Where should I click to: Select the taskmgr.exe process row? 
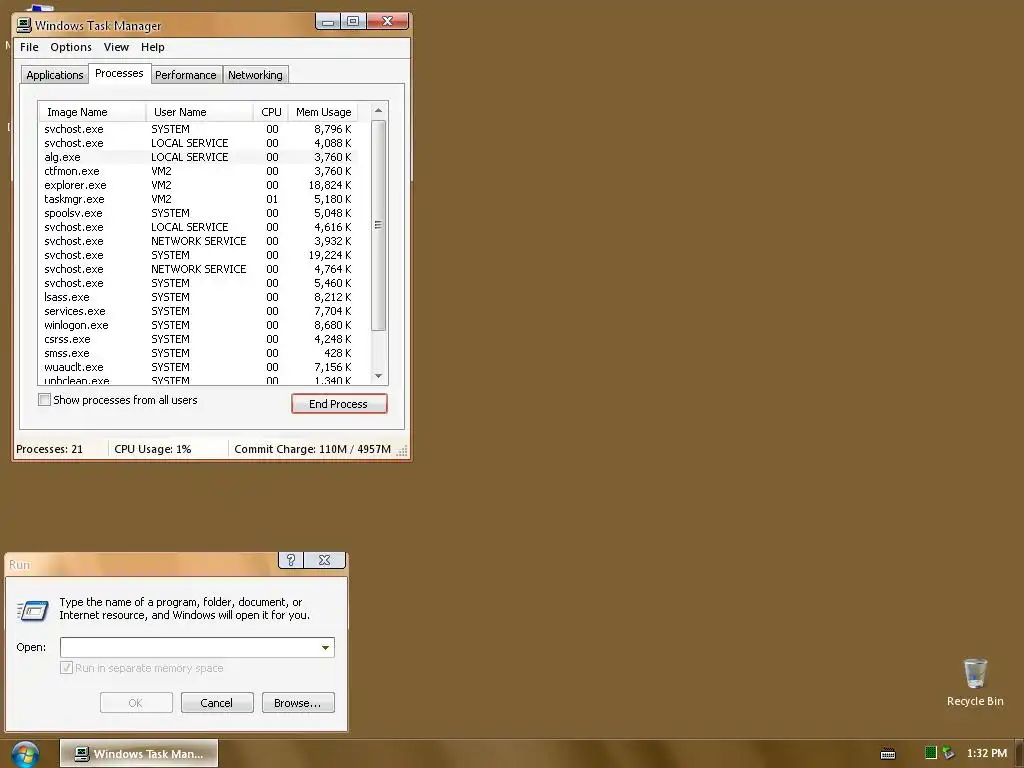tap(198, 199)
